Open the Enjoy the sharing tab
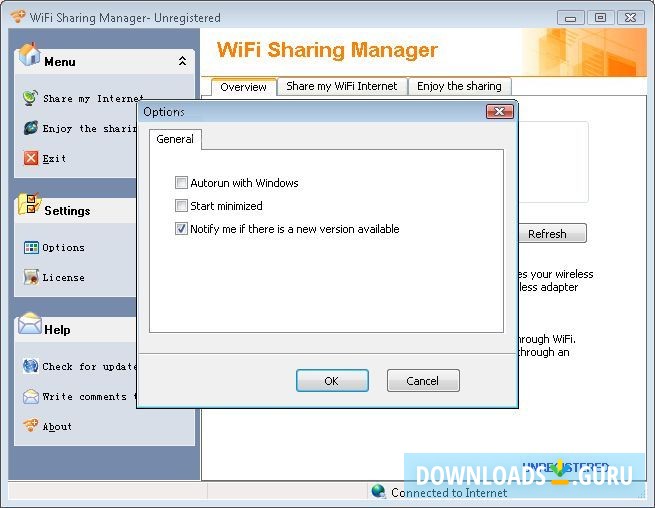This screenshot has width=655, height=508. pos(460,86)
